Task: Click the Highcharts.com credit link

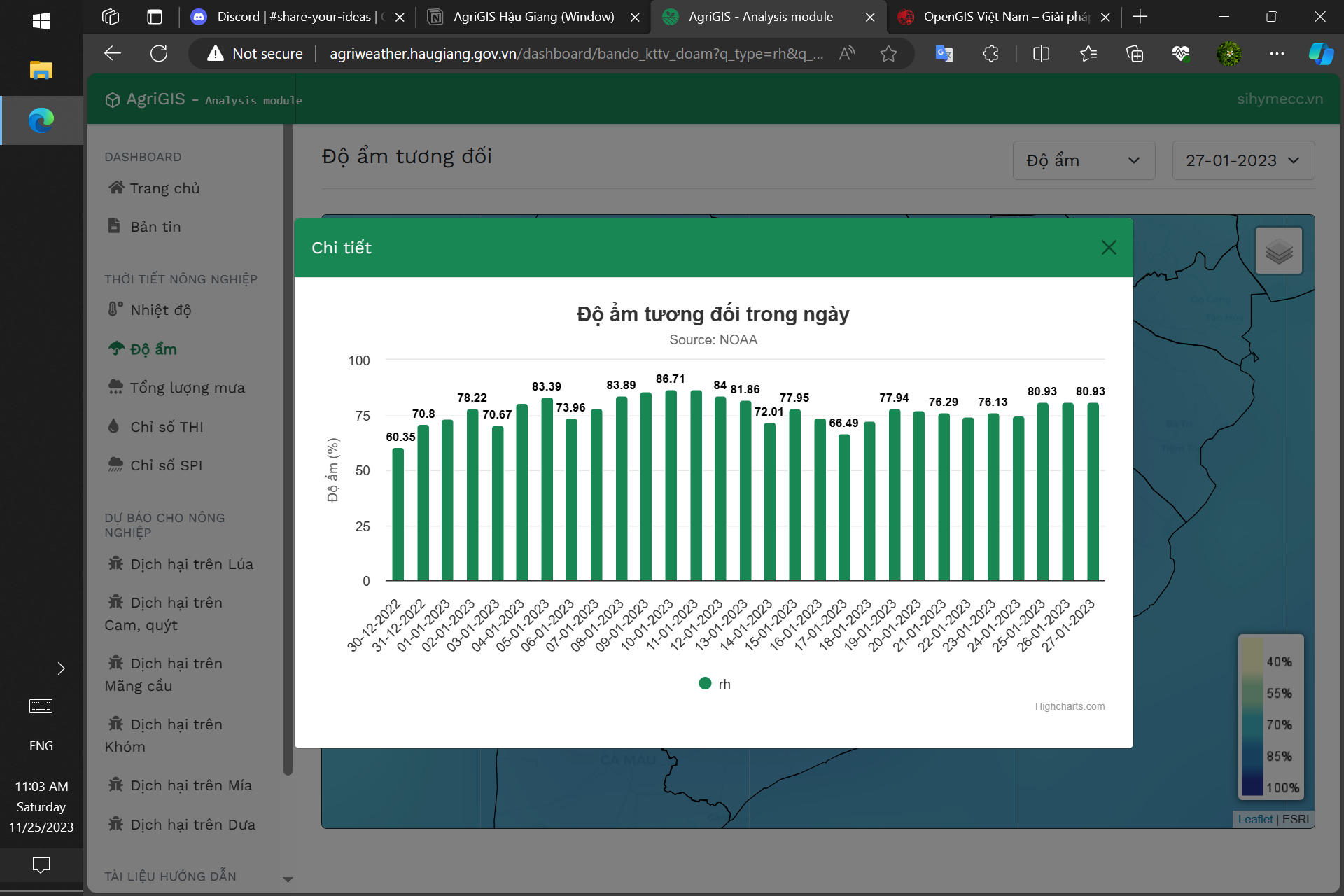Action: [1069, 706]
